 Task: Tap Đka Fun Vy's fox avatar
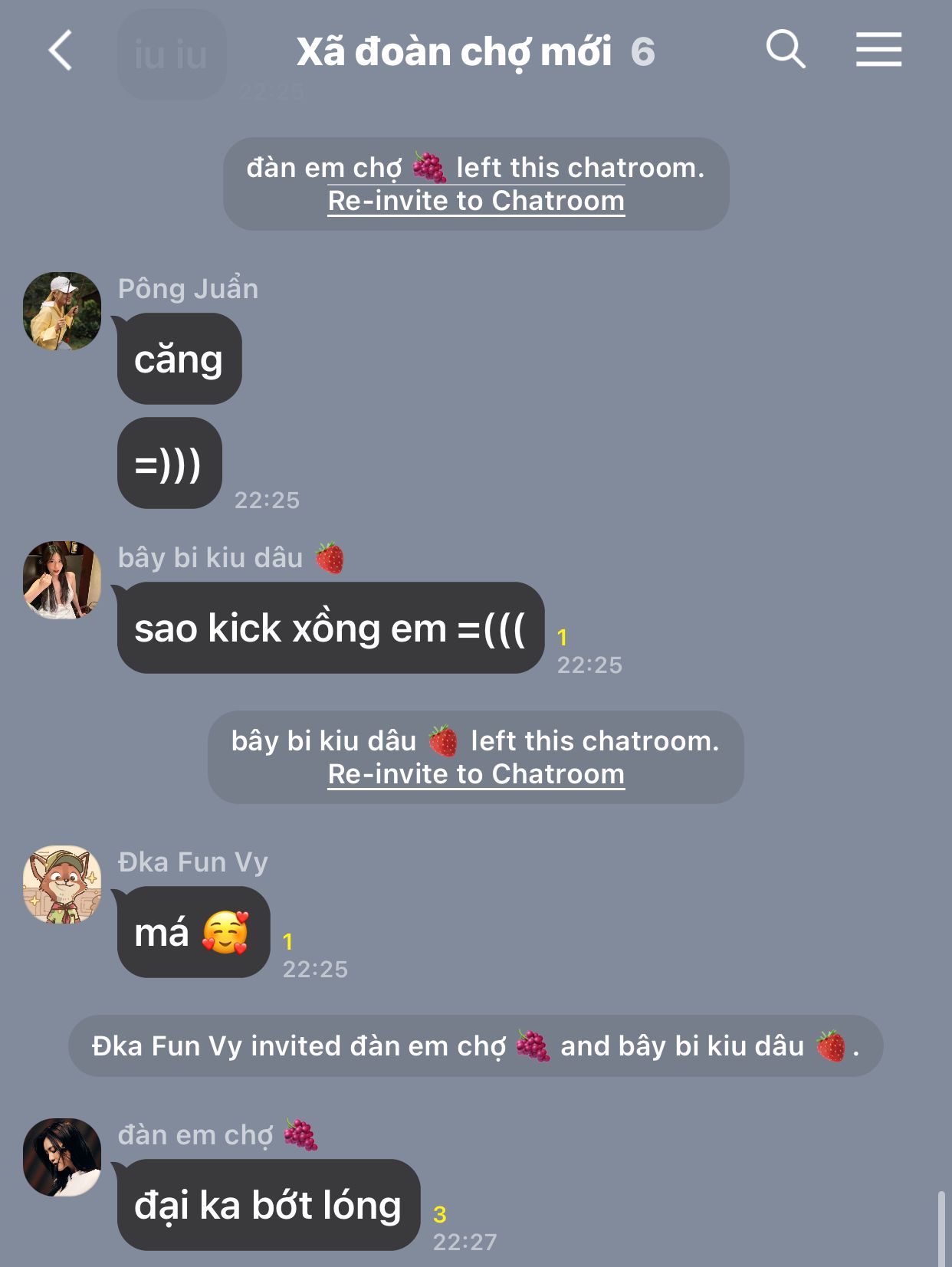pyautogui.click(x=62, y=885)
